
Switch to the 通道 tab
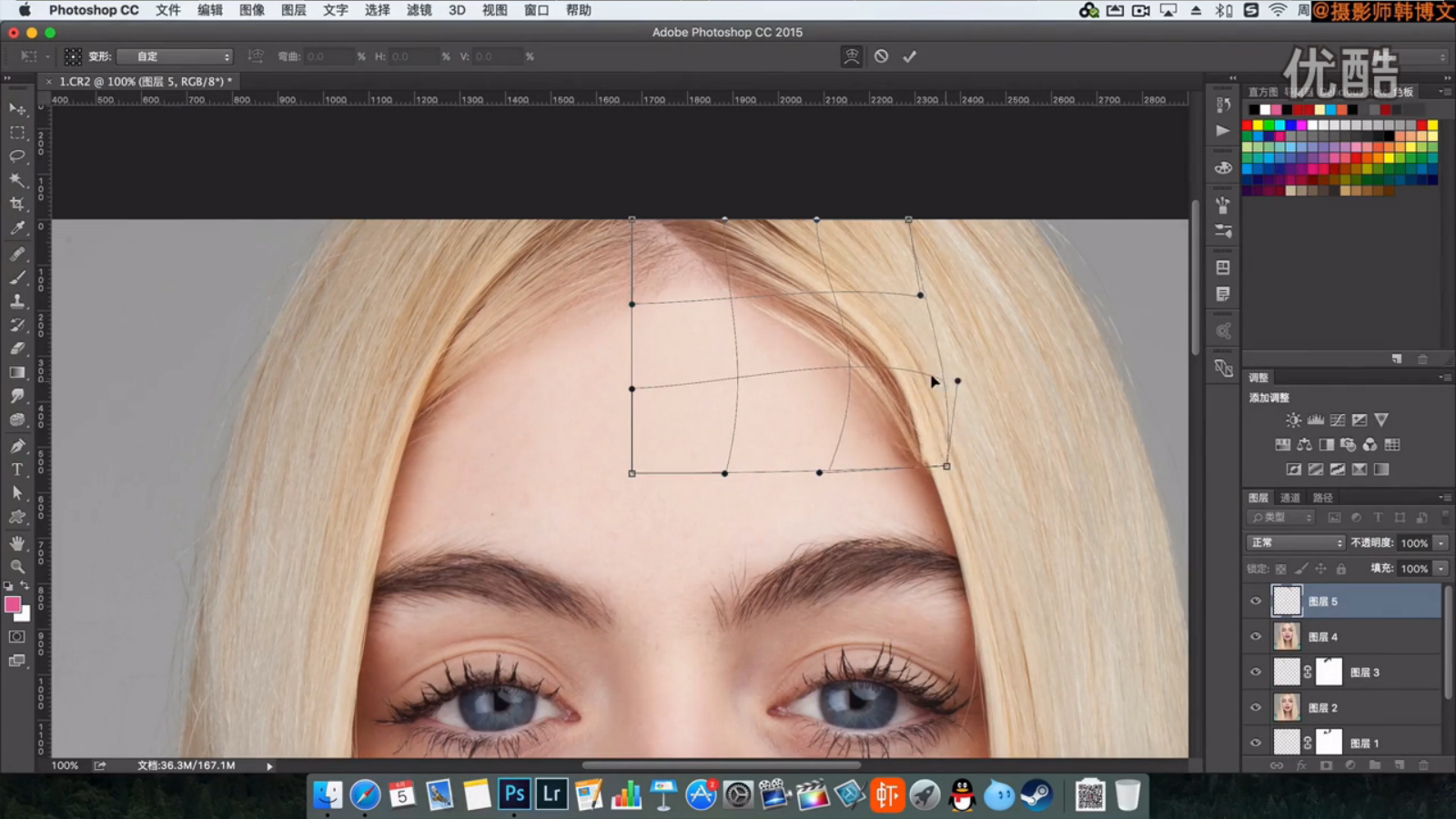1290,498
